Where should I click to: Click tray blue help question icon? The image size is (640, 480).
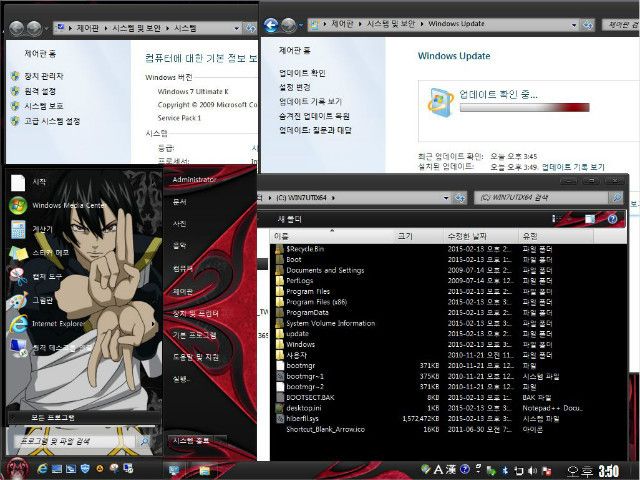[x=465, y=469]
